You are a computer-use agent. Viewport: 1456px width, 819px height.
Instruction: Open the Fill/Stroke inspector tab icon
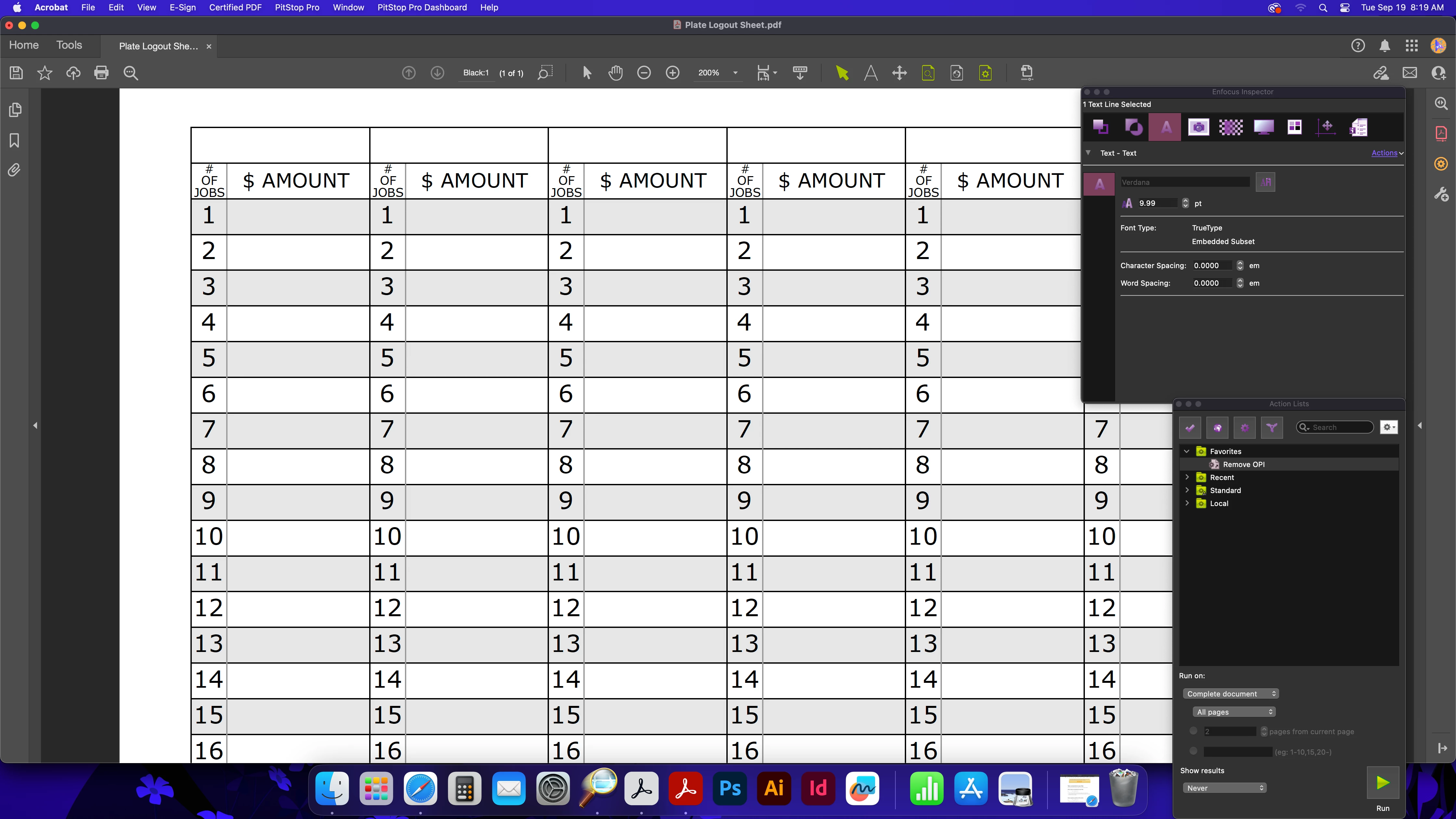click(1100, 127)
